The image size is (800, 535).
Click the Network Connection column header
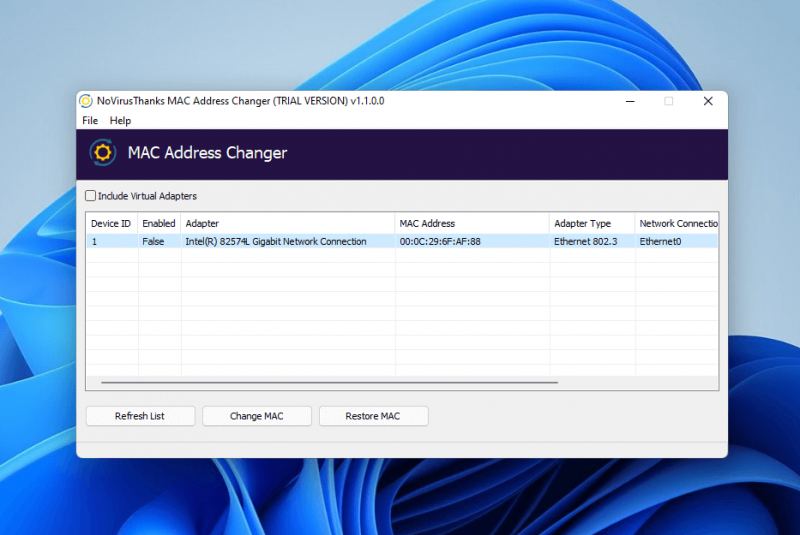click(677, 224)
